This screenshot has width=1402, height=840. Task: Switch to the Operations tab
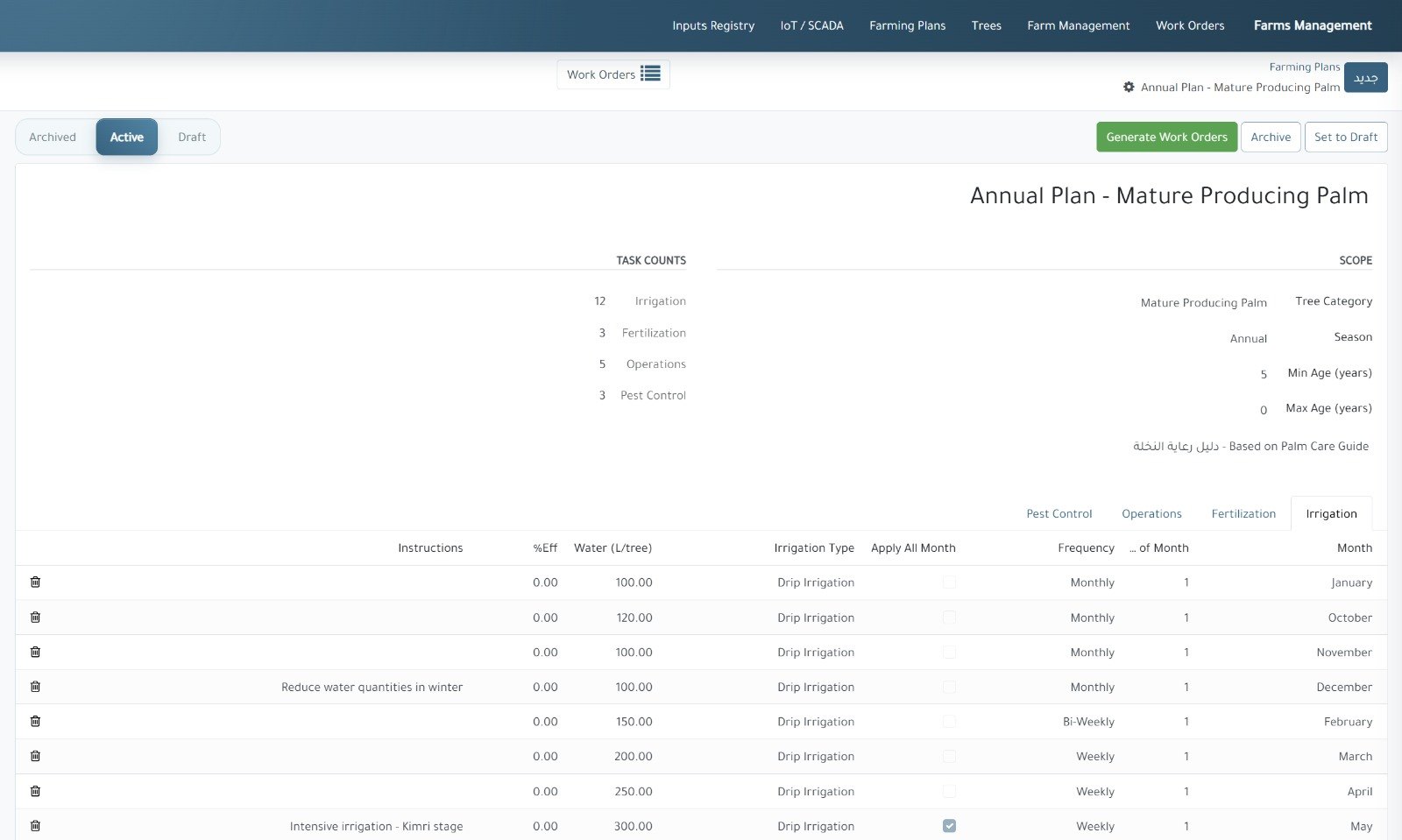point(1151,514)
